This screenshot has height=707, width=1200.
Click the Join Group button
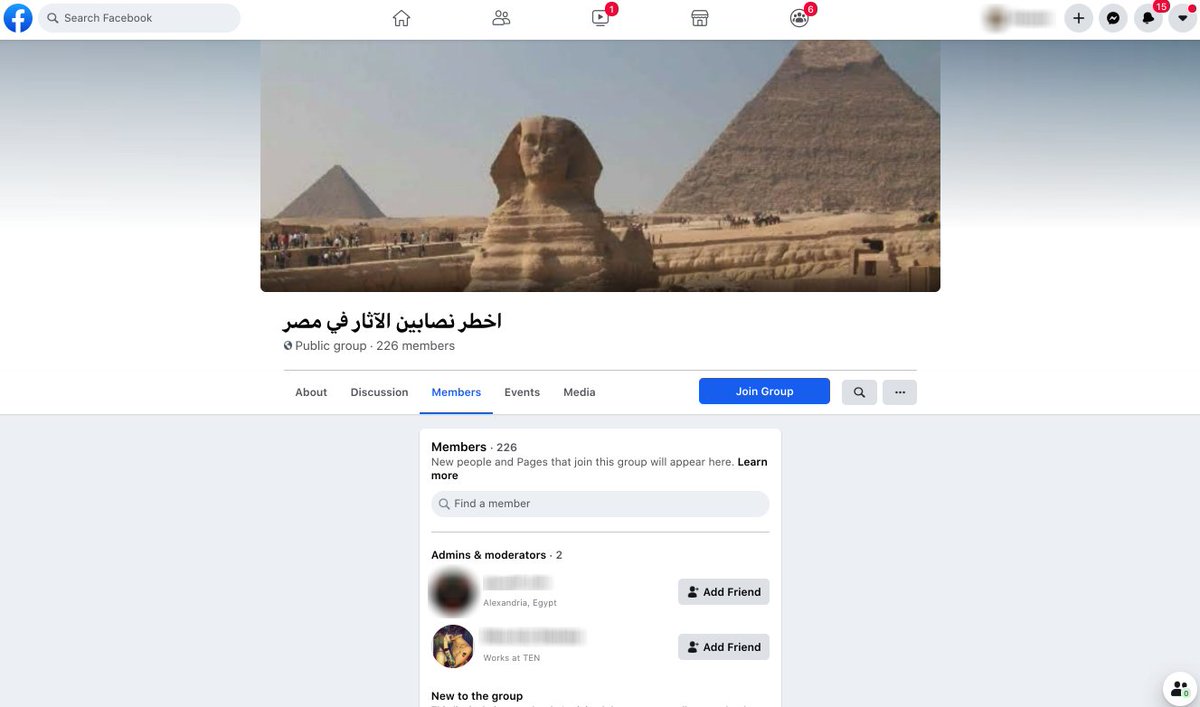coord(764,391)
